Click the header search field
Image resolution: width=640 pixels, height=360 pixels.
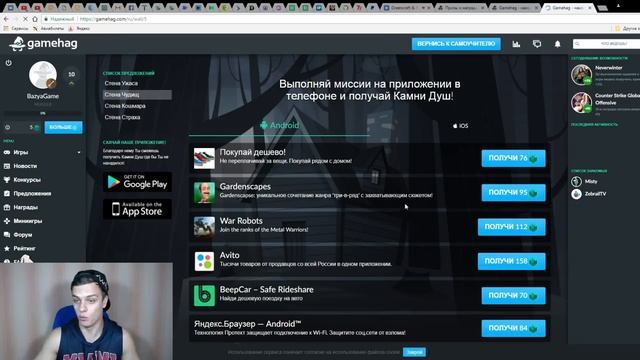[x=606, y=44]
